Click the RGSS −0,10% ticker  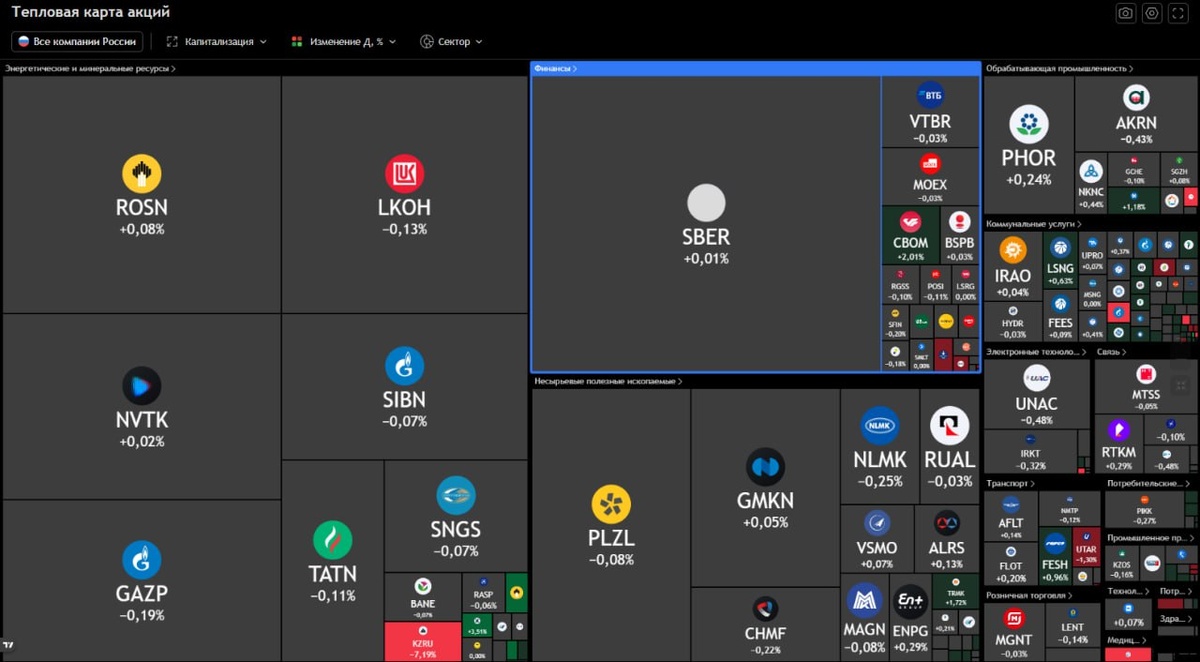(901, 286)
